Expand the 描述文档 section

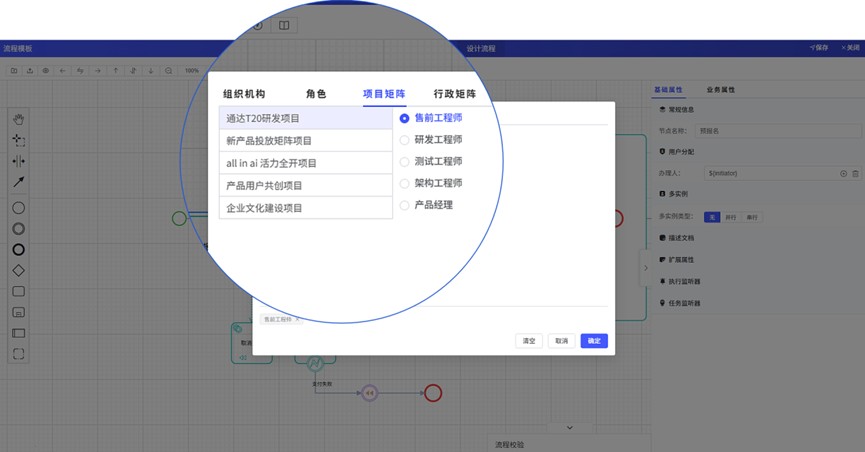(x=681, y=238)
